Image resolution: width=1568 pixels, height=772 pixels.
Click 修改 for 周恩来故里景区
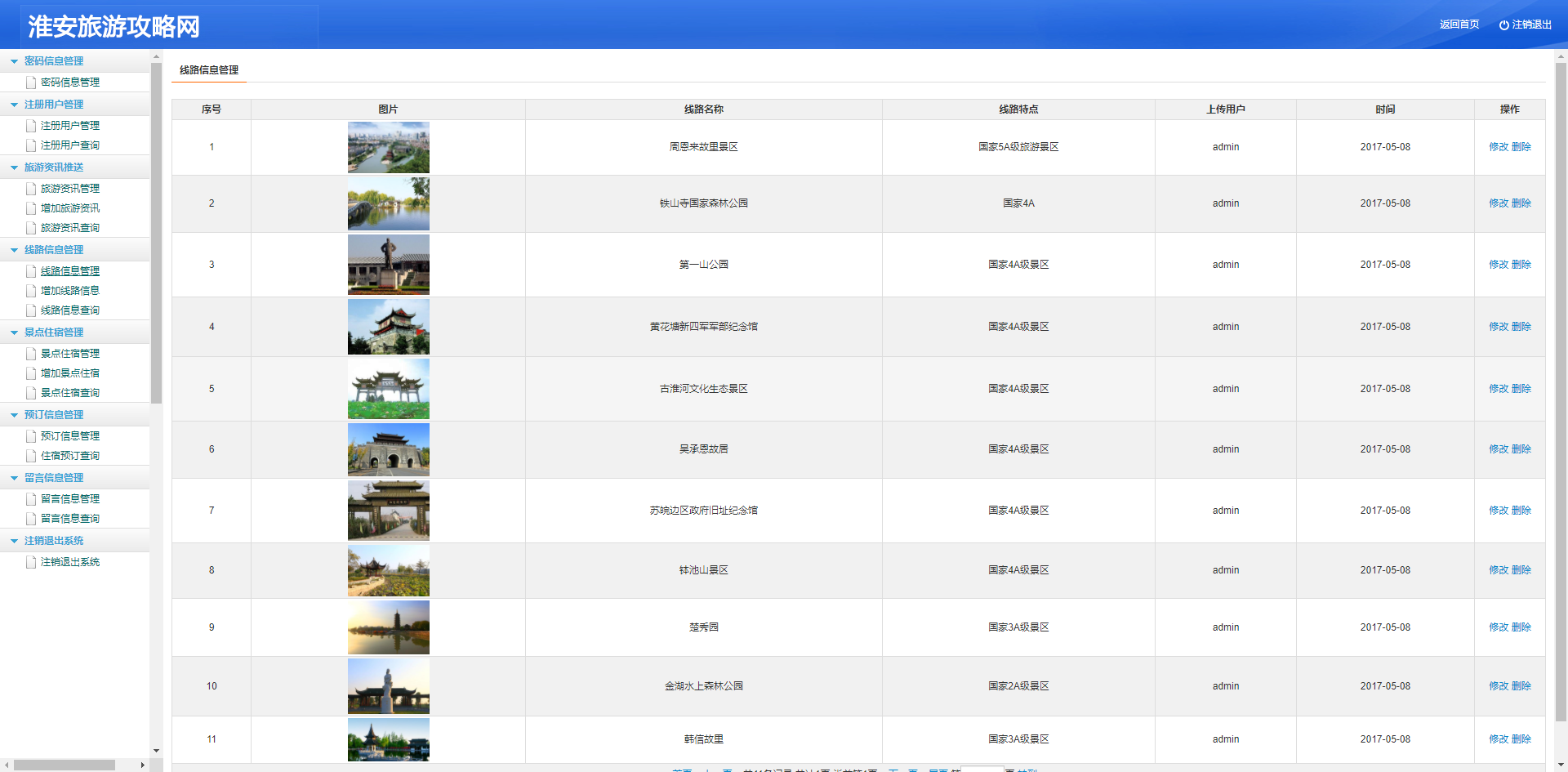click(1499, 147)
